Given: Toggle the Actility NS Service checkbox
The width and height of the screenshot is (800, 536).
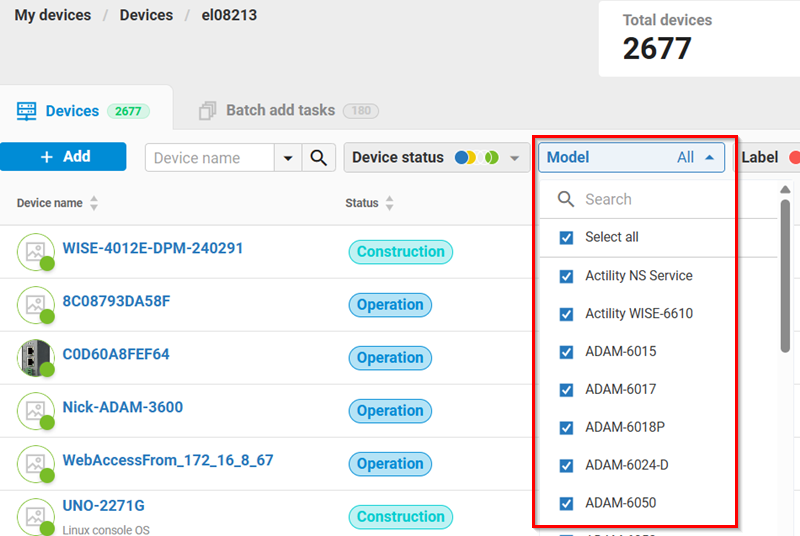Looking at the screenshot, I should pyautogui.click(x=567, y=276).
